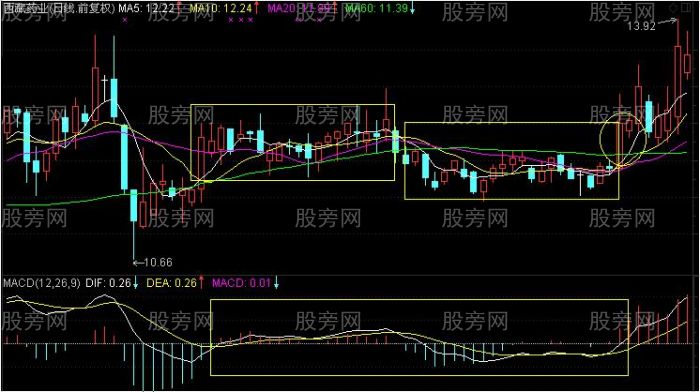Select the green MA60: 11.39 indicator value
The width and height of the screenshot is (700, 392).
click(376, 8)
